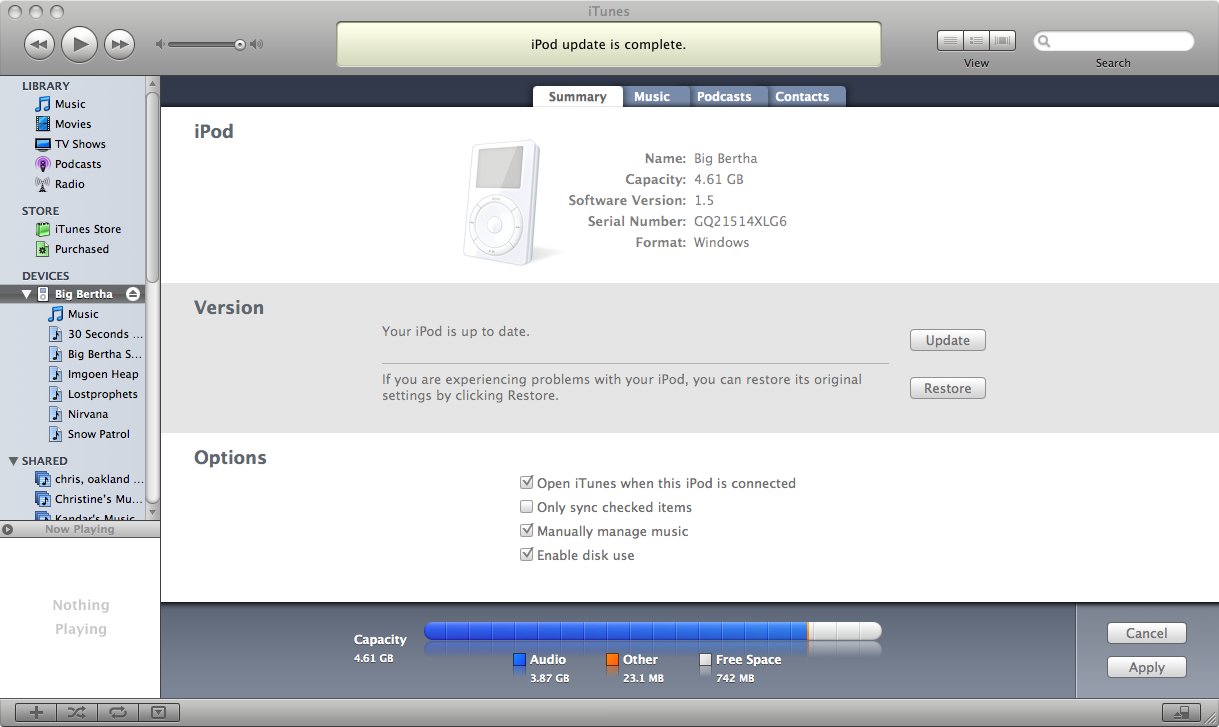Screen dimensions: 1219x727
Task: Toggle shuffle mode
Action: point(77,712)
